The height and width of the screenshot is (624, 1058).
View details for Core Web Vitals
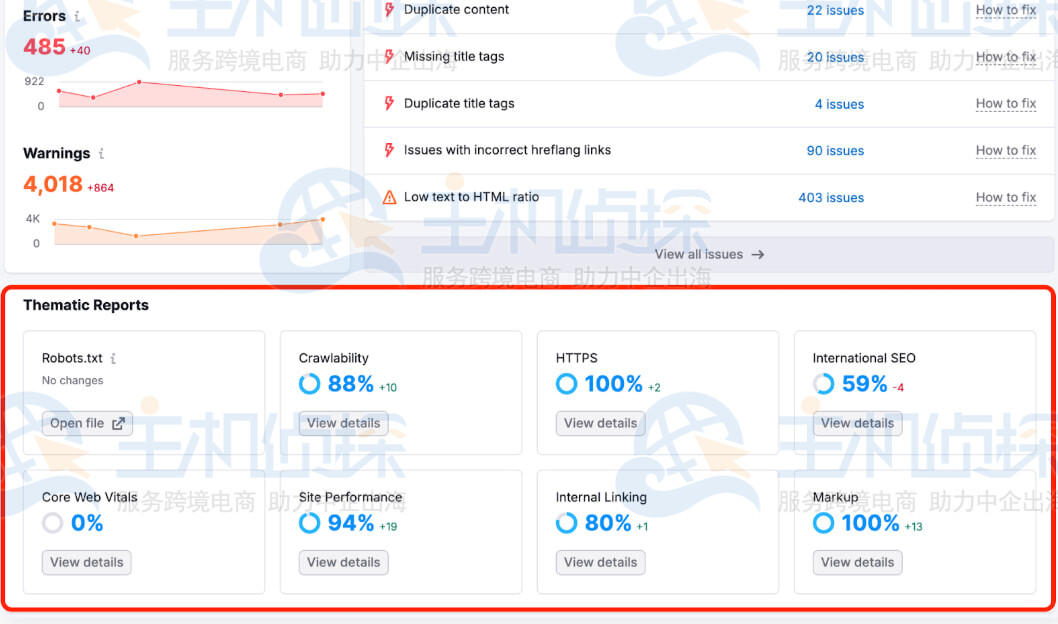[x=86, y=562]
